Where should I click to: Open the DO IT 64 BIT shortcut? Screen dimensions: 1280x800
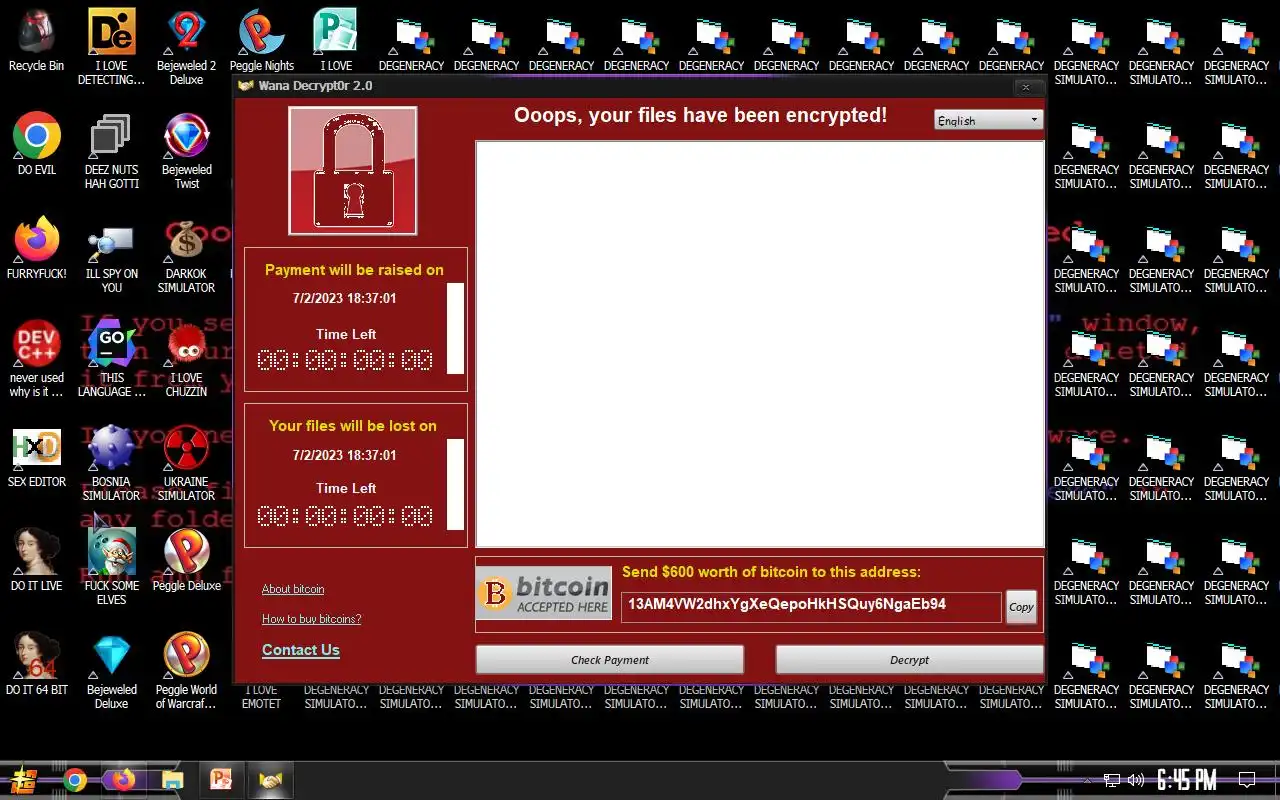coord(37,664)
